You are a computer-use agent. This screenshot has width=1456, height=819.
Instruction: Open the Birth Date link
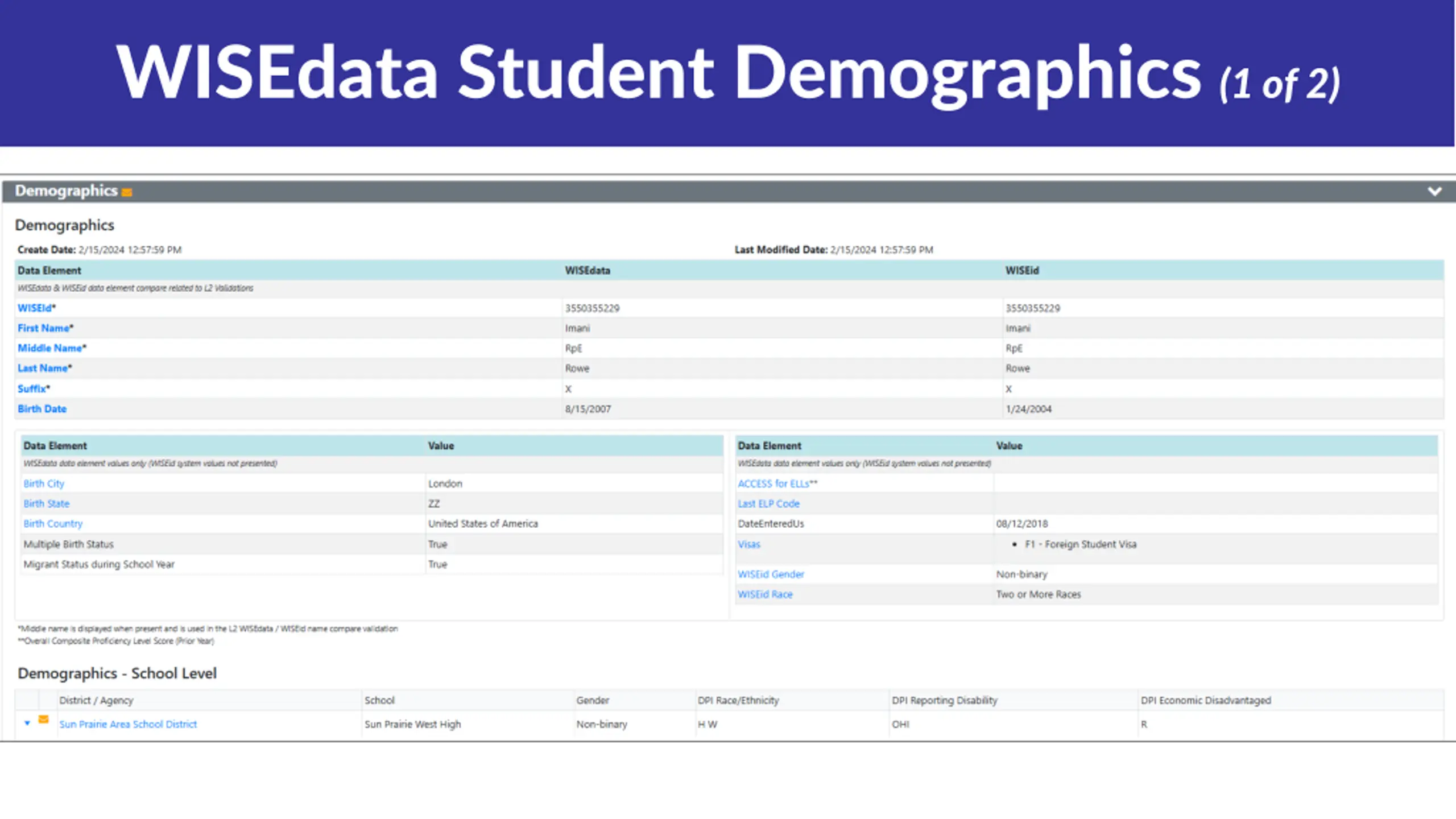(x=42, y=409)
